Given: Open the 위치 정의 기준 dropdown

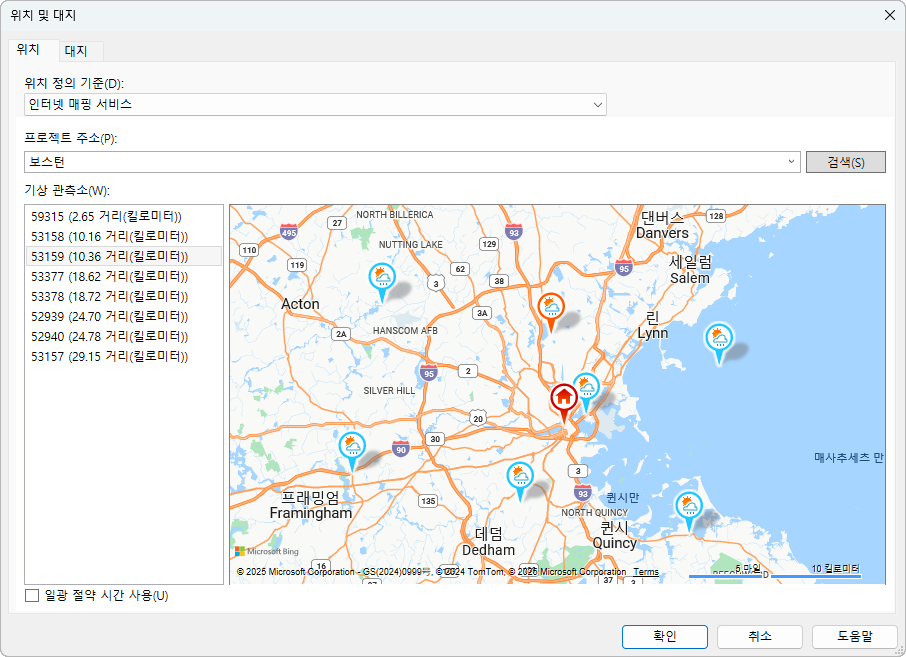Looking at the screenshot, I should tap(315, 105).
